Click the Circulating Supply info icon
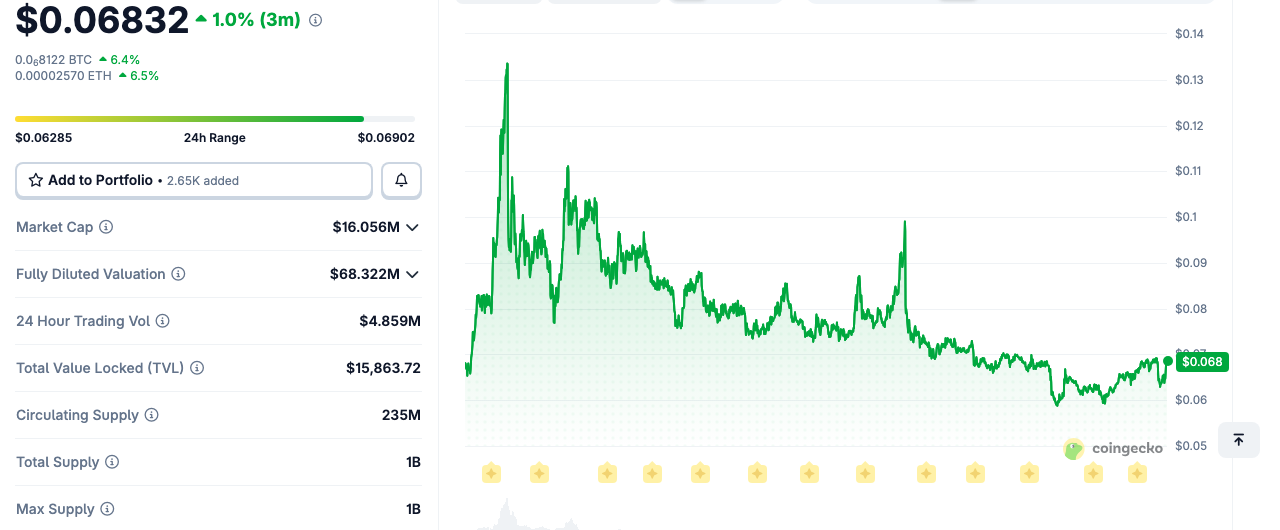 [151, 415]
